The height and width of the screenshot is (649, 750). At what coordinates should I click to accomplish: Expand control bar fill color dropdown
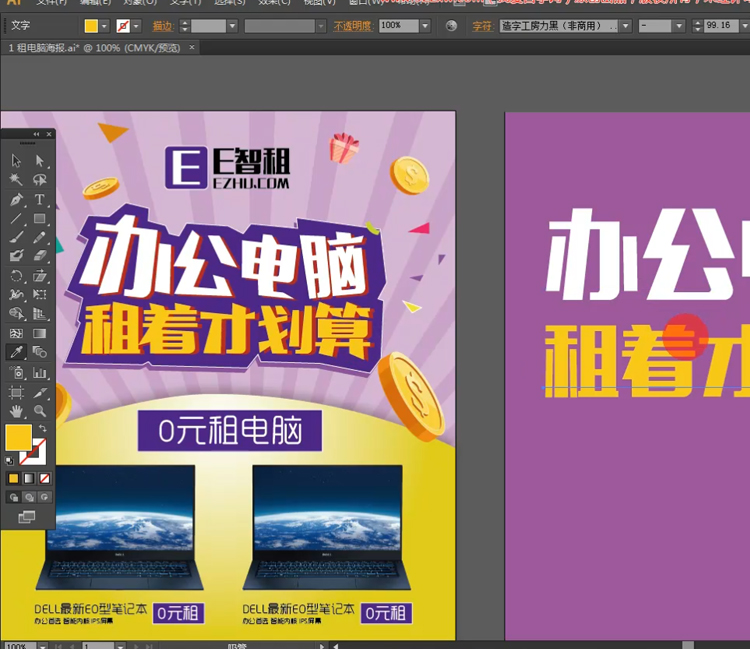(x=104, y=26)
